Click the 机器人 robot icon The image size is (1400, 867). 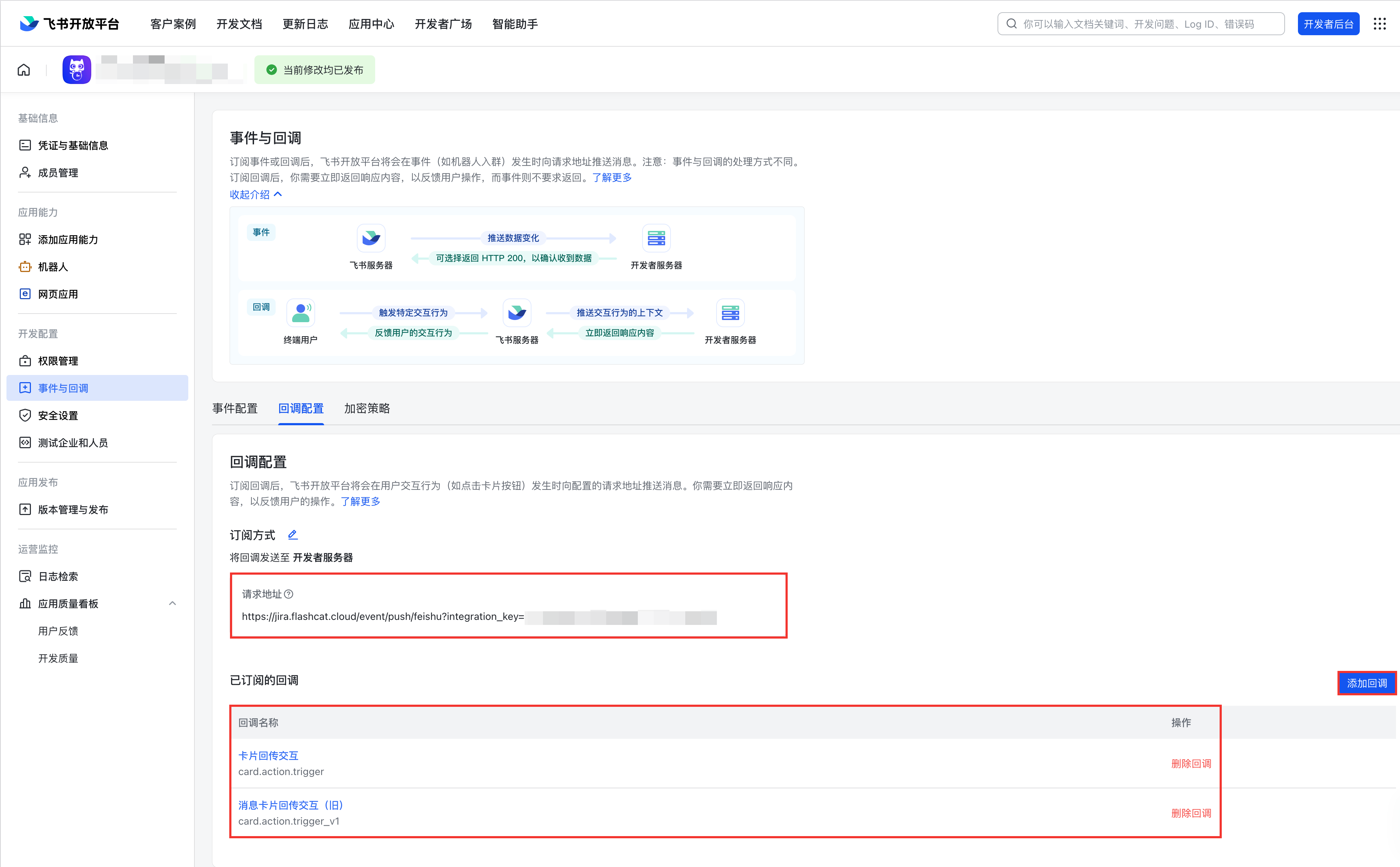pos(25,266)
